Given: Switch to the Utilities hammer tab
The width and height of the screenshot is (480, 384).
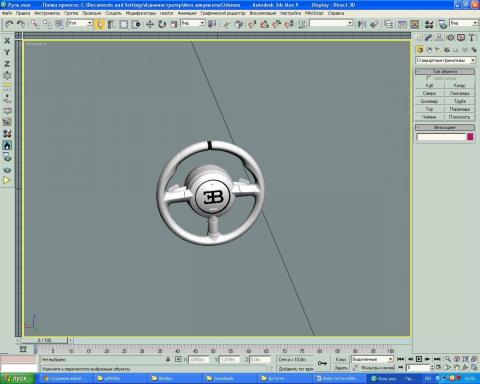Looking at the screenshot, I should point(471,38).
